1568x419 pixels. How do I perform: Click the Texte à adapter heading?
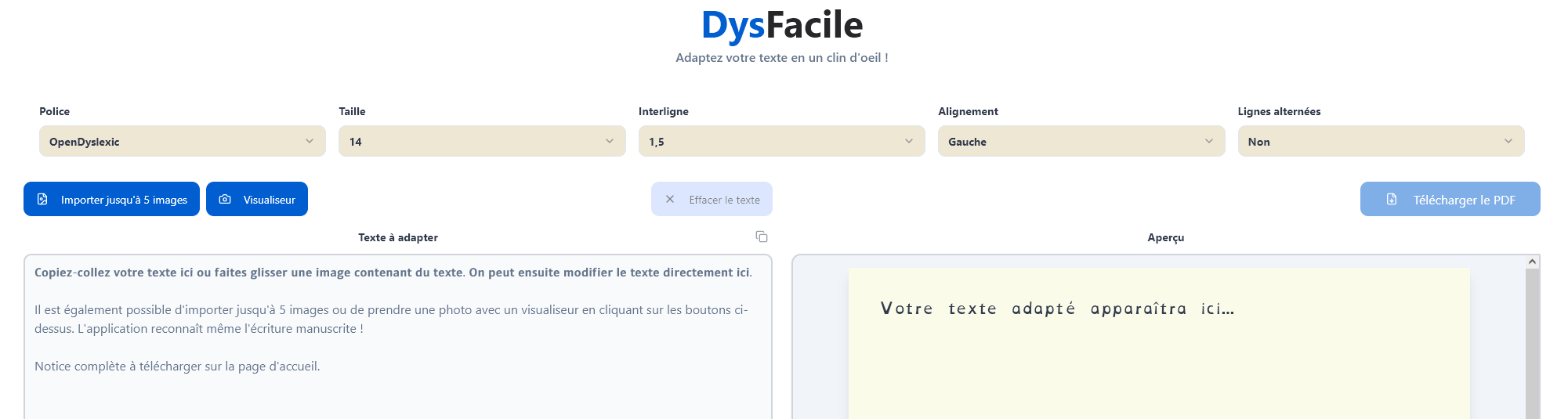pos(397,237)
